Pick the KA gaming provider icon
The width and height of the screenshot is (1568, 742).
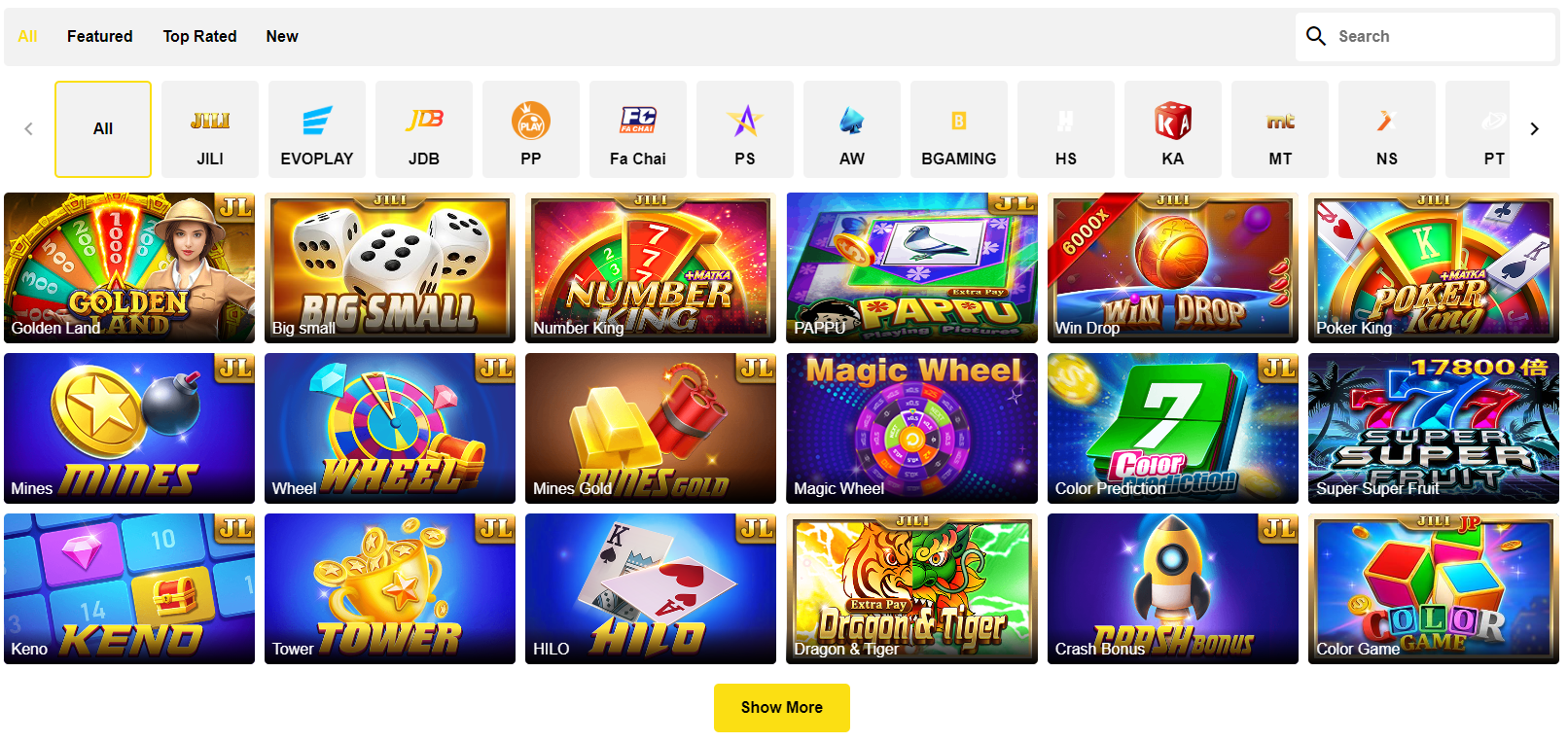pos(1173,121)
